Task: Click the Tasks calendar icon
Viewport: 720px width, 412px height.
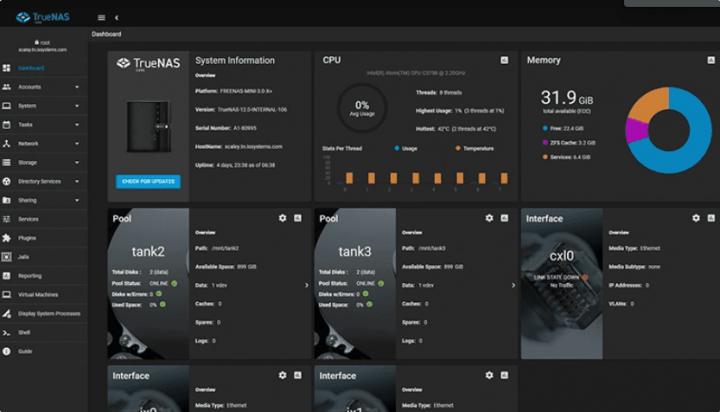Action: click(x=6, y=124)
